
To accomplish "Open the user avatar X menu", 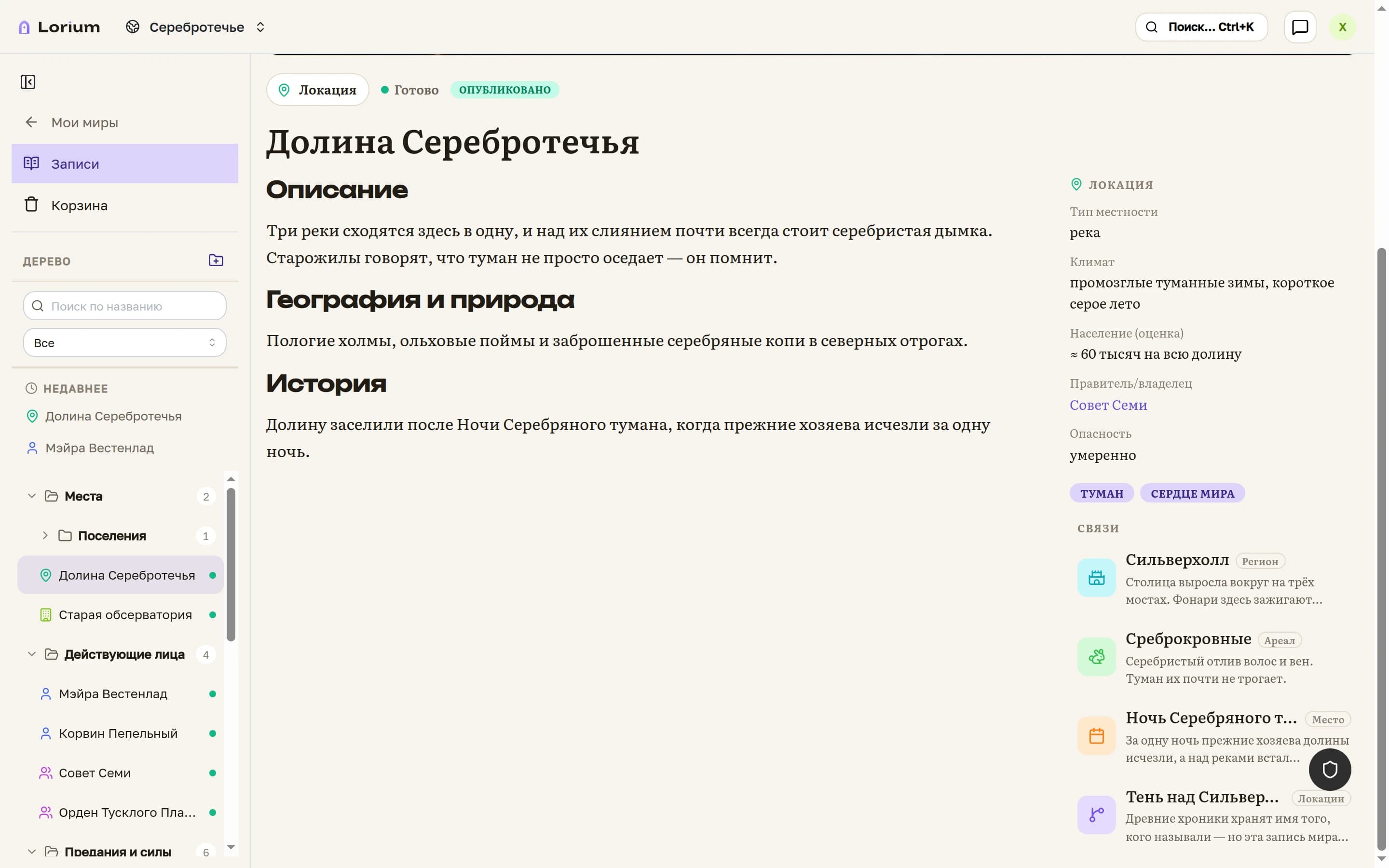I will [x=1342, y=27].
